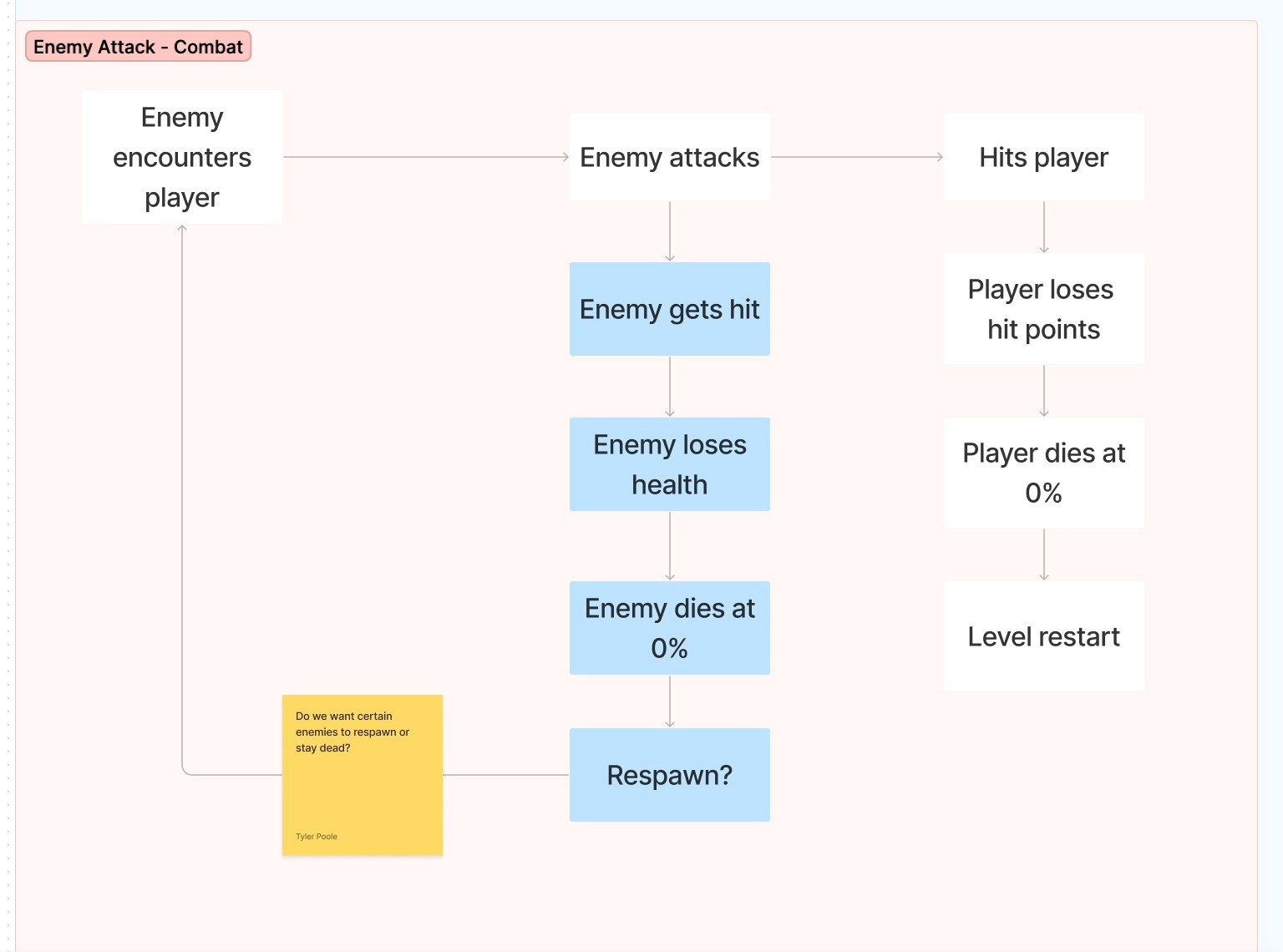Select the 'Enemy encounters player' box
This screenshot has height=952, width=1283.
tap(182, 157)
